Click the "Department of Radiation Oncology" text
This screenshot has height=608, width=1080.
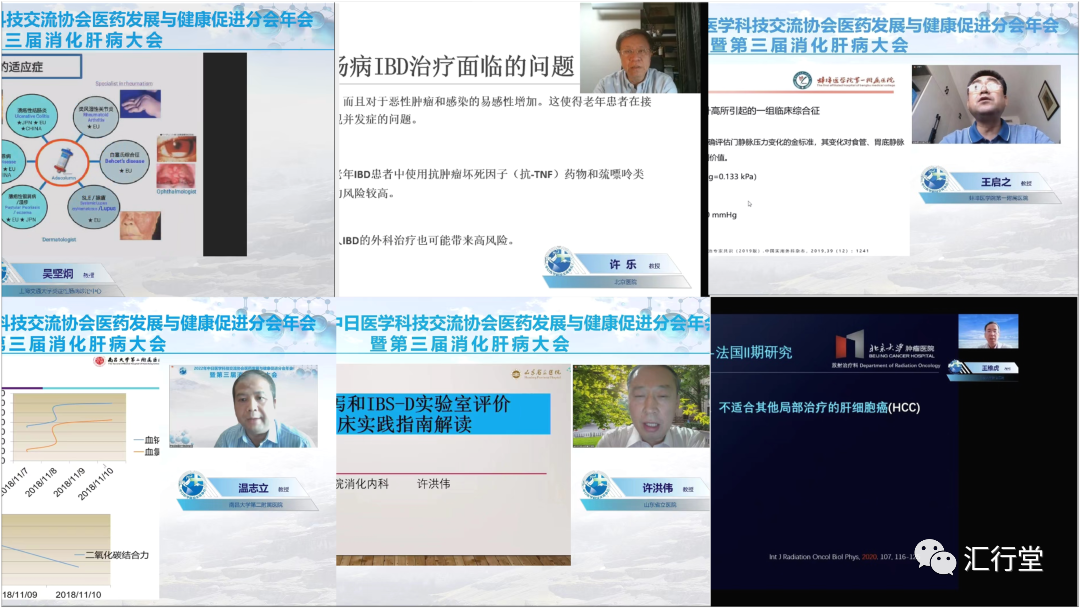click(900, 366)
